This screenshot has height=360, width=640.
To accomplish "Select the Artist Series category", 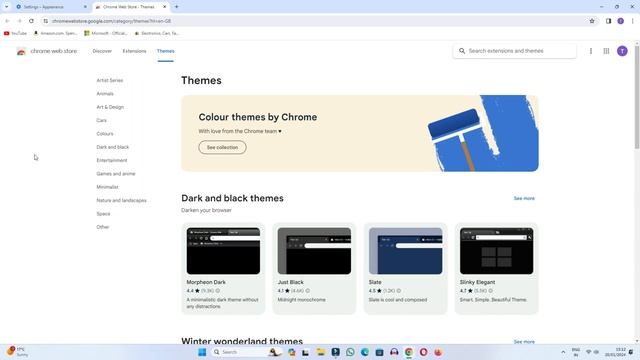I will pyautogui.click(x=110, y=80).
